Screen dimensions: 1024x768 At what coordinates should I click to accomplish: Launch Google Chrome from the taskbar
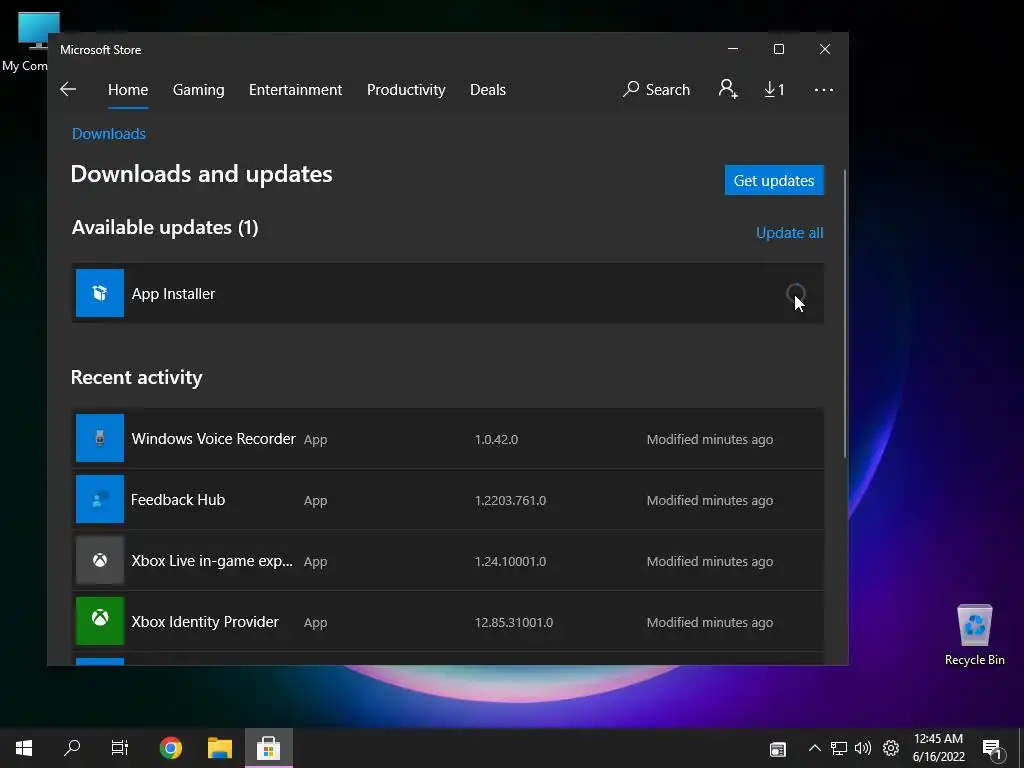(170, 748)
